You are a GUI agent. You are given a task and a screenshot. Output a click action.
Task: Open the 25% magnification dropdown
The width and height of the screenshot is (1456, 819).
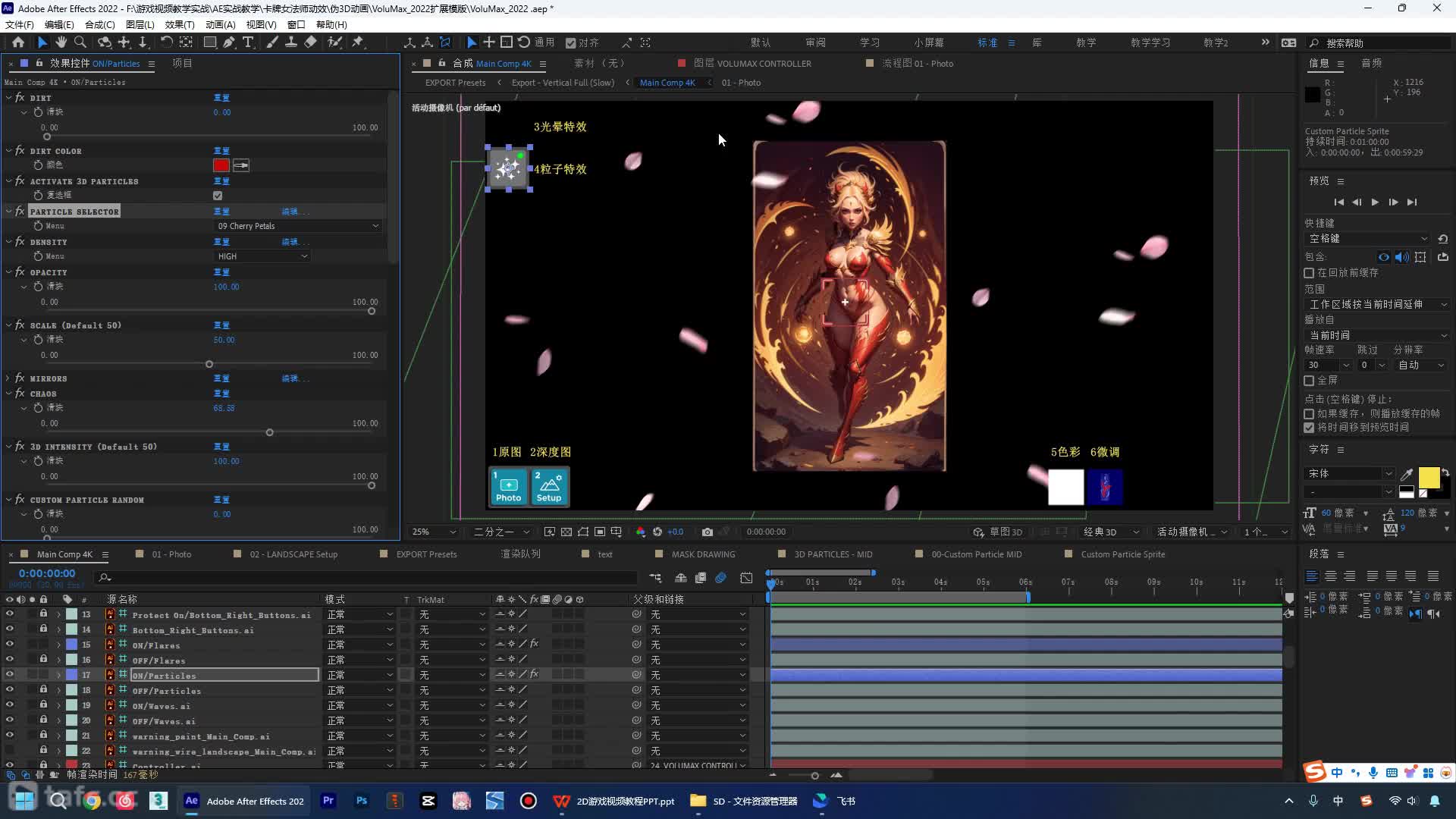point(434,532)
